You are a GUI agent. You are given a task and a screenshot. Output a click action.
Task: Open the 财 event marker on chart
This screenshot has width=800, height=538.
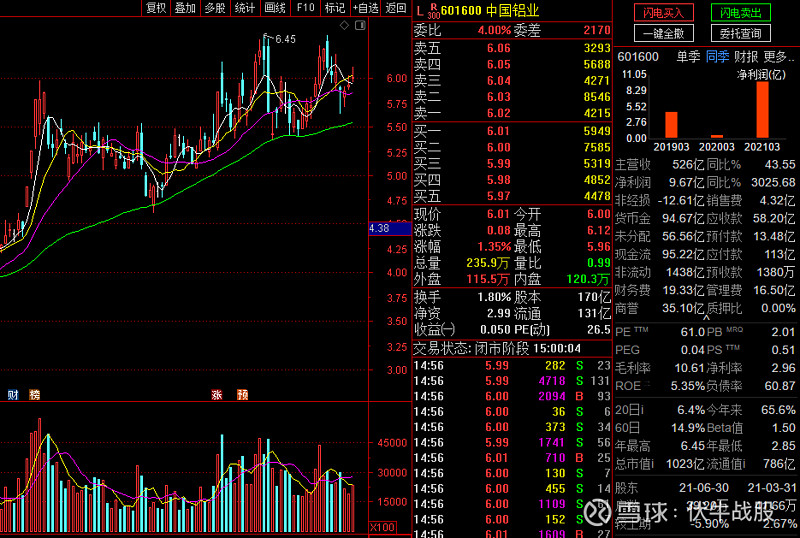13,394
